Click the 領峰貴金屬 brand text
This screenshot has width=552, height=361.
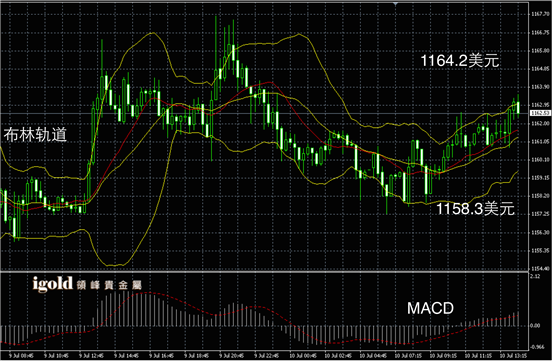point(109,285)
